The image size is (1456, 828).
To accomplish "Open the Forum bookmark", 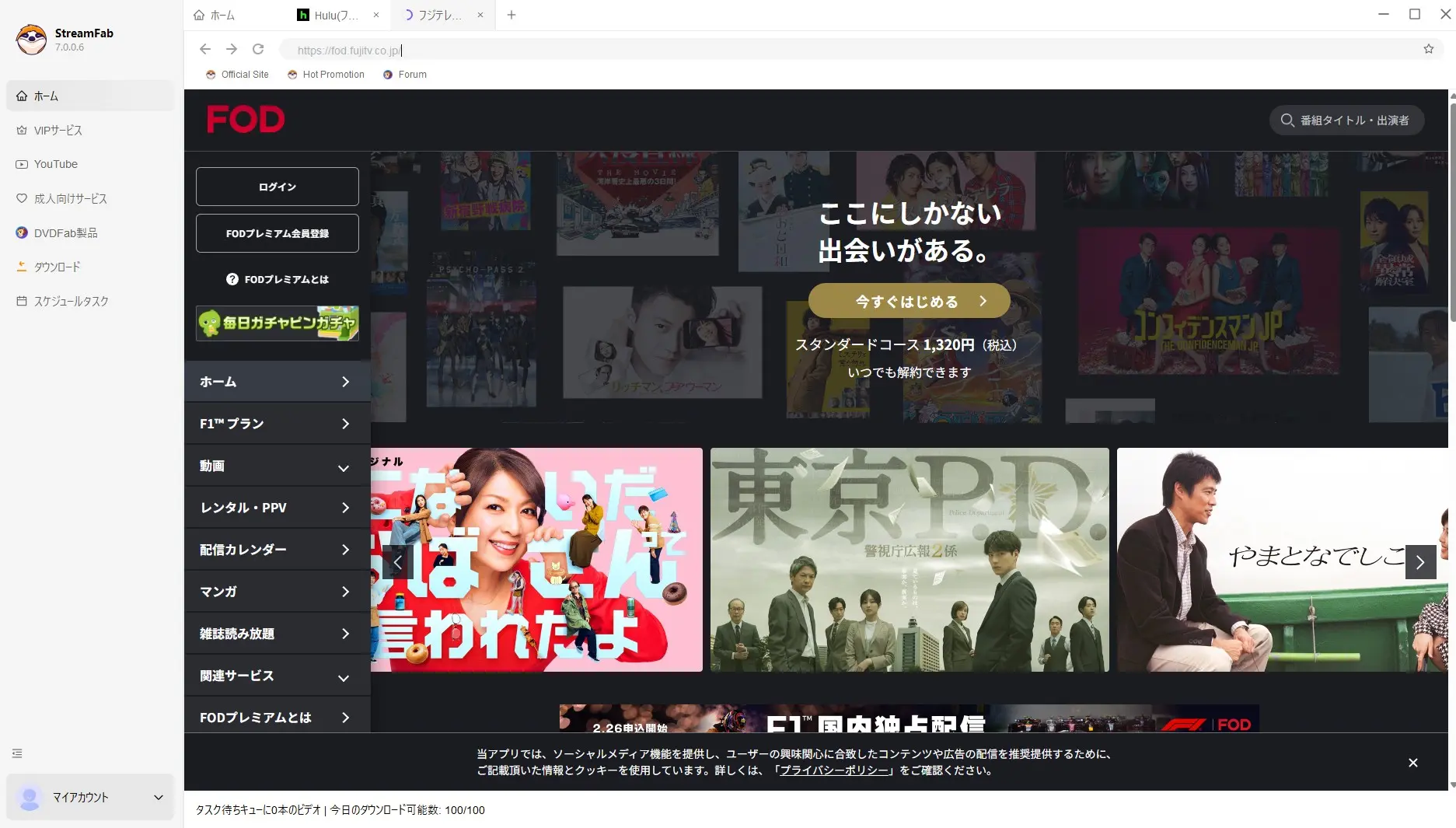I will tap(405, 75).
